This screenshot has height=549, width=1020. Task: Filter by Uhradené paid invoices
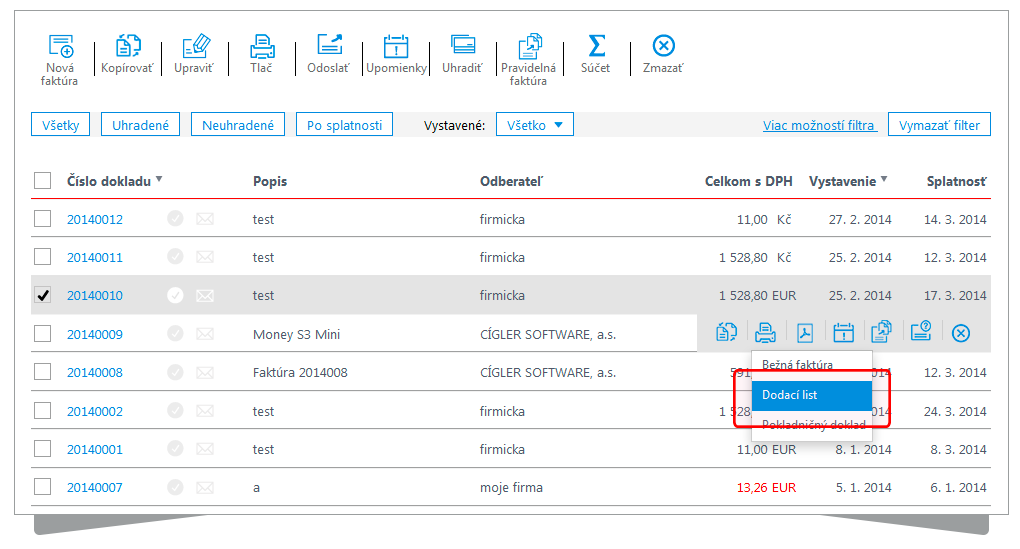pos(141,125)
